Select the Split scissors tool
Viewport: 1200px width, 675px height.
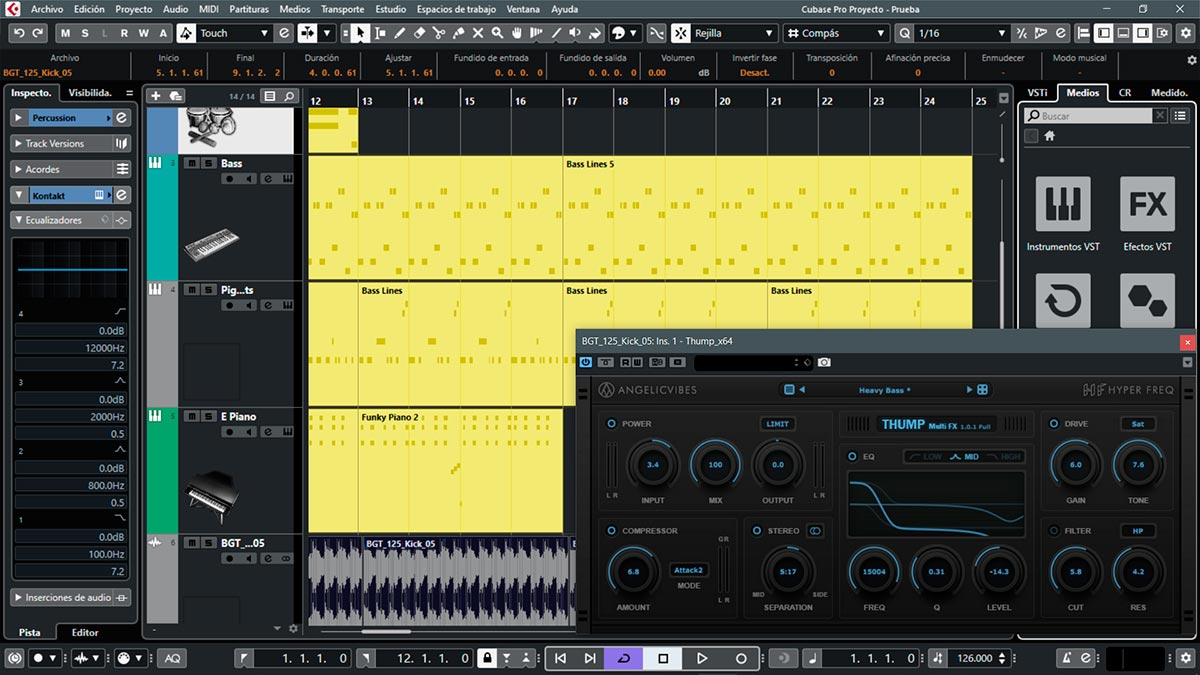pos(438,33)
